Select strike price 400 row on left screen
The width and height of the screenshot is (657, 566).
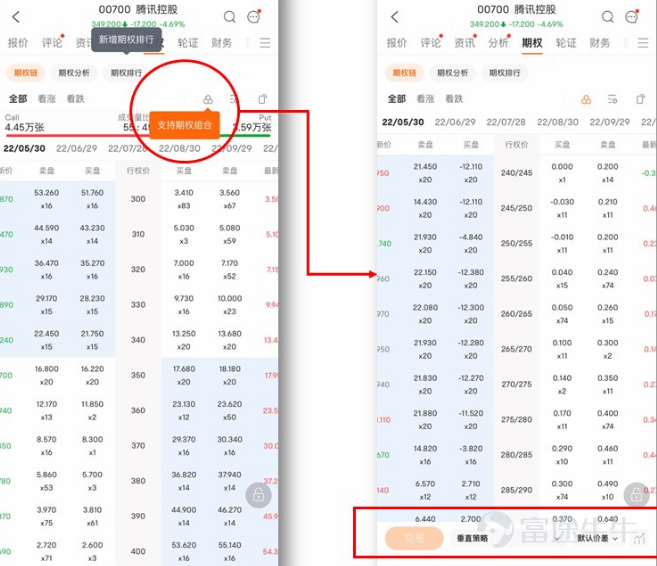coord(138,551)
